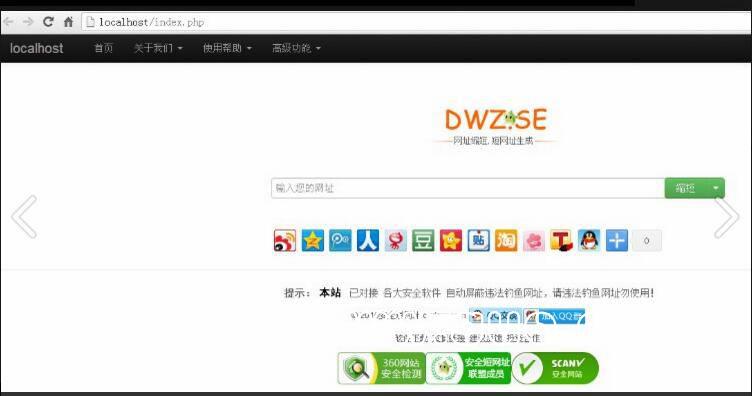Image resolution: width=752 pixels, height=396 pixels.
Task: Click the green 缩短 button
Action: pyautogui.click(x=685, y=188)
